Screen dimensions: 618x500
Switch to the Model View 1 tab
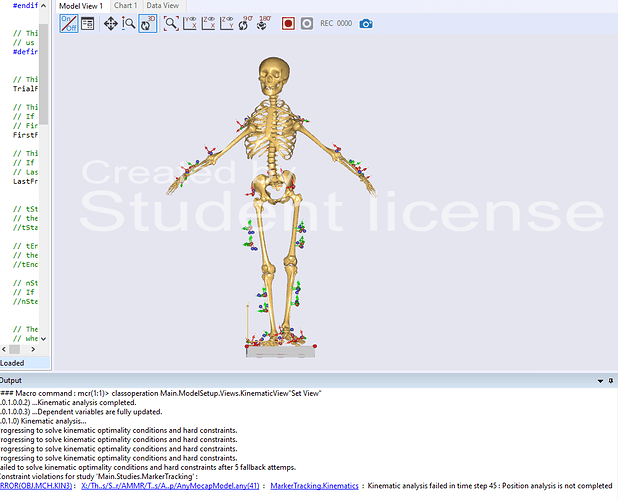[x=81, y=6]
